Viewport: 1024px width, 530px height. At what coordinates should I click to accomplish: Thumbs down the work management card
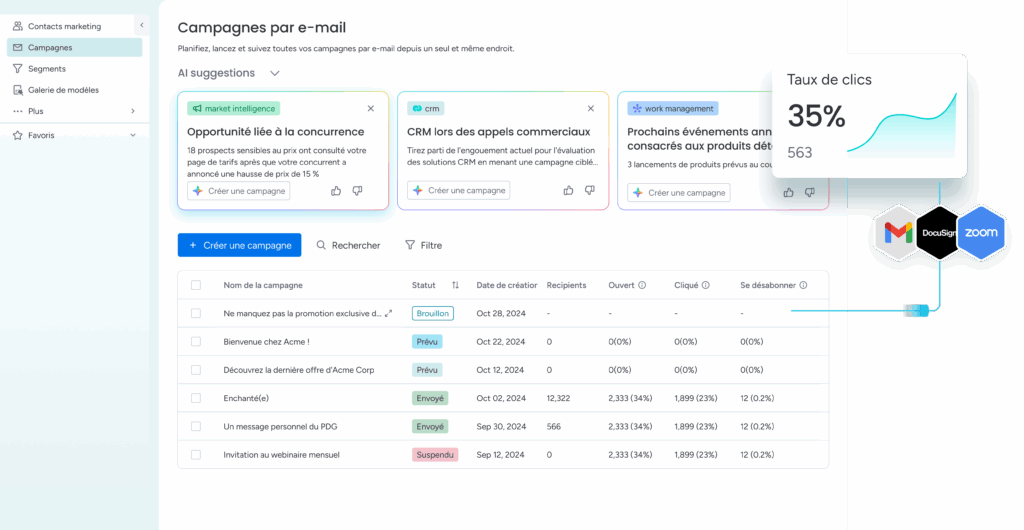[810, 193]
